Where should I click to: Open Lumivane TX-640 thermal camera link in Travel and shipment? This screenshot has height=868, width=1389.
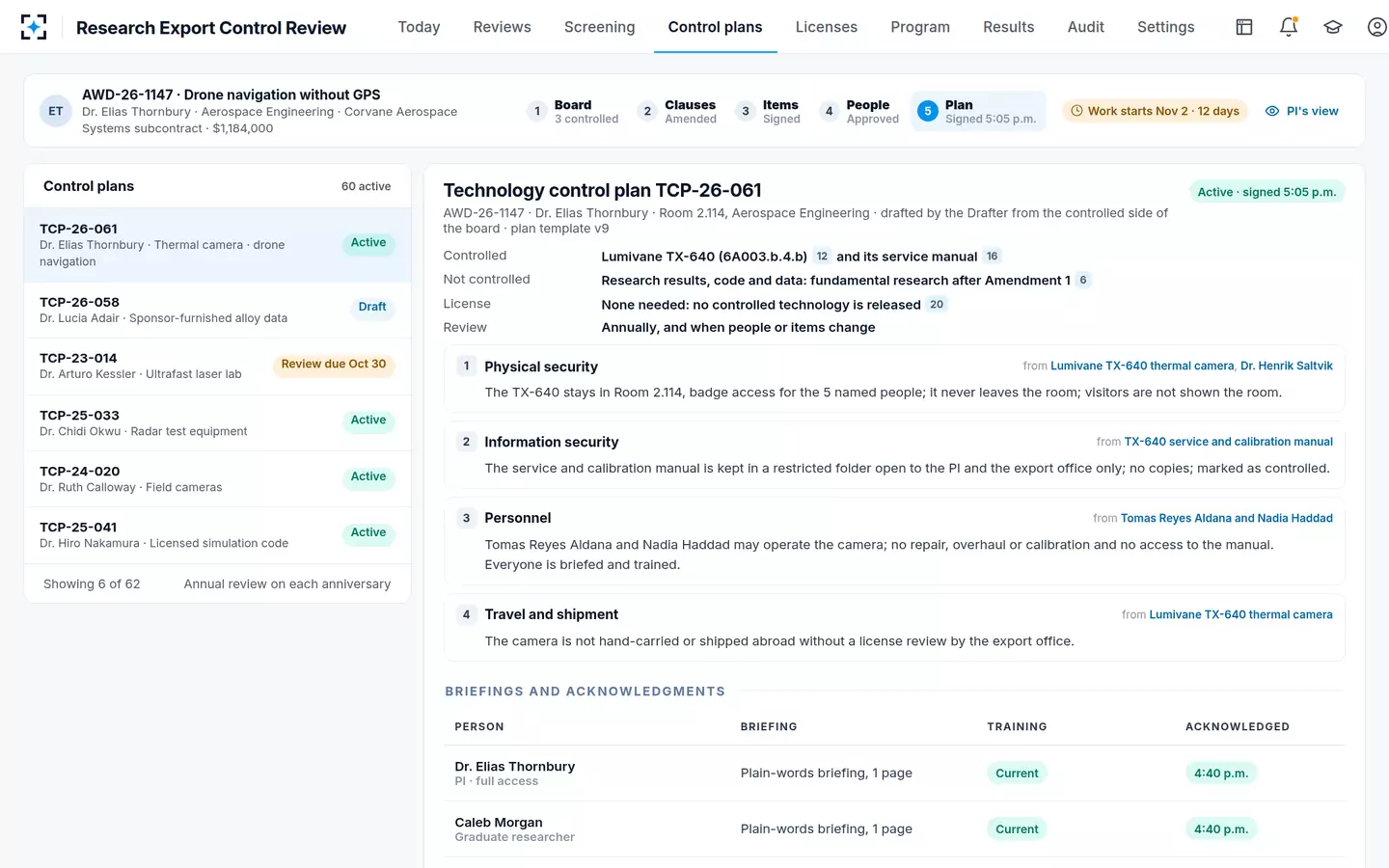pyautogui.click(x=1240, y=614)
